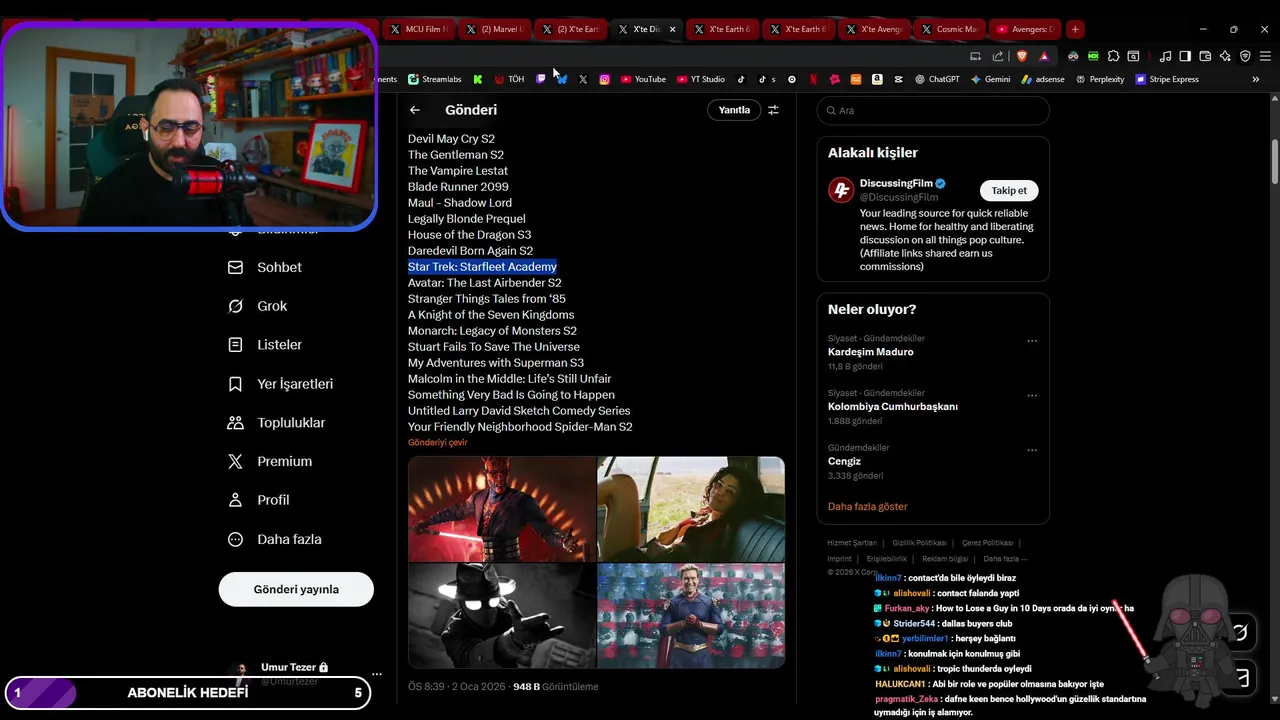
Task: Open the black-and-white masked figure thumbnail
Action: click(502, 615)
